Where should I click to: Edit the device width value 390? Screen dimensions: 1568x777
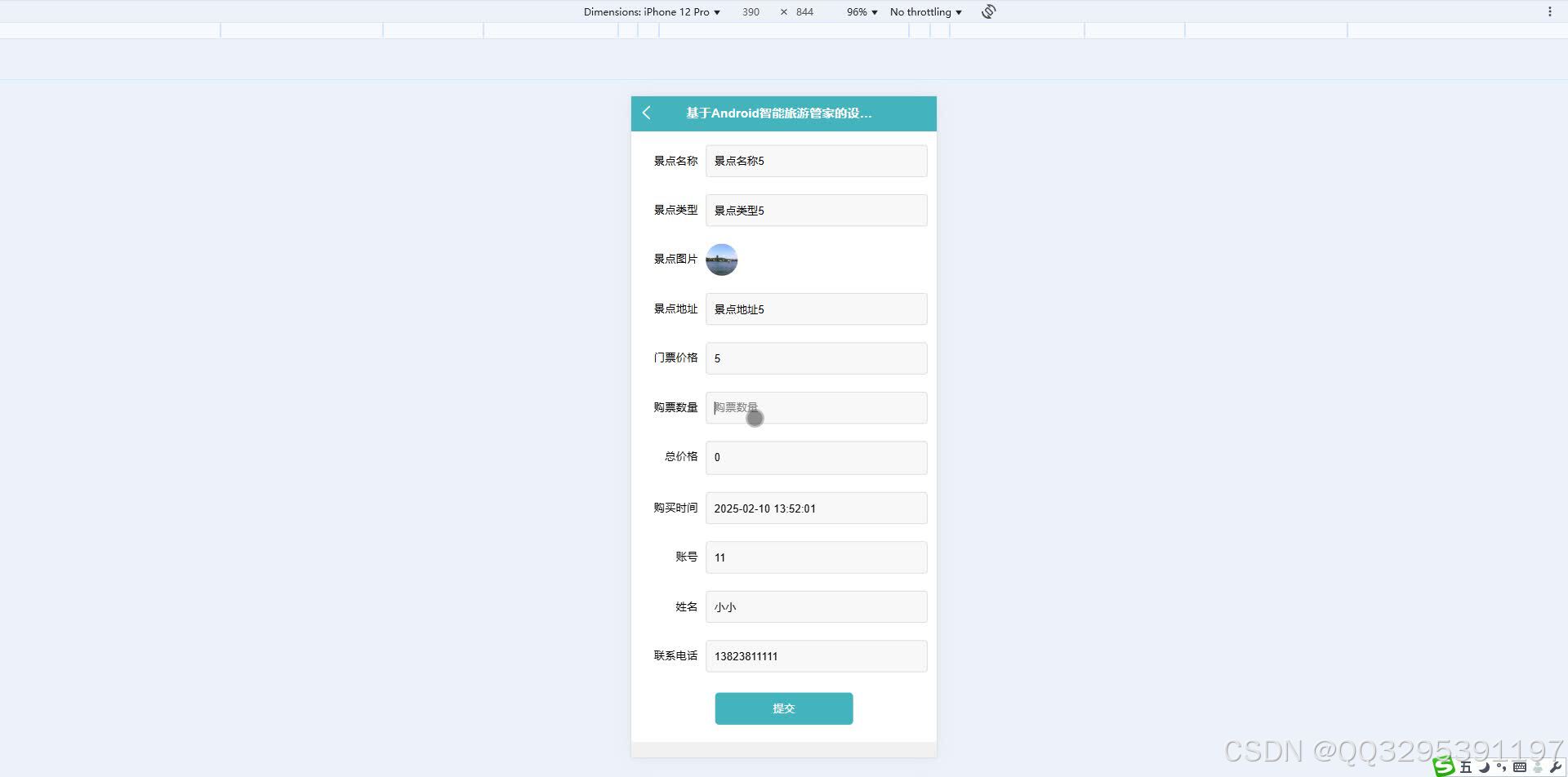750,11
